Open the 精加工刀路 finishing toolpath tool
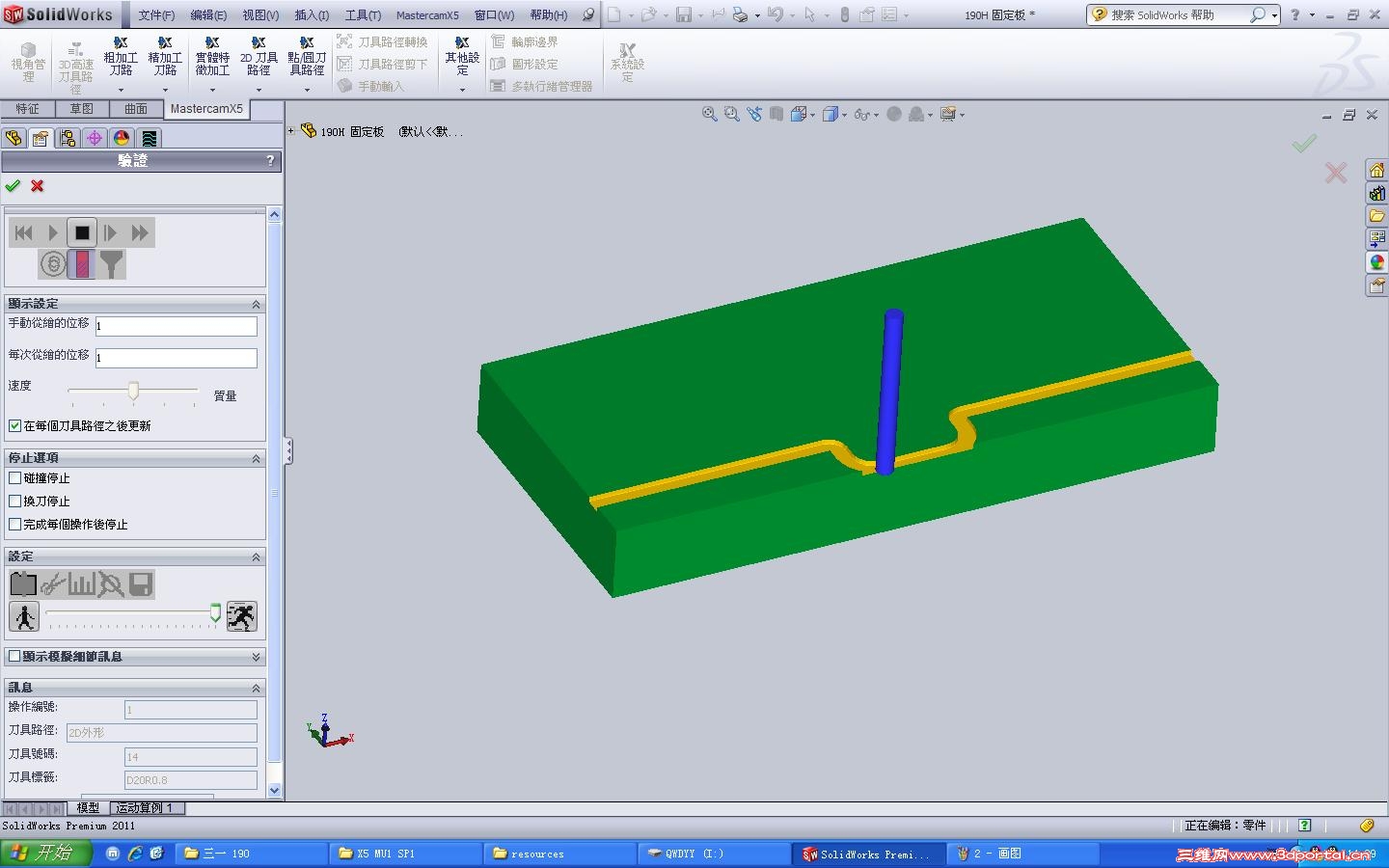 [165, 57]
